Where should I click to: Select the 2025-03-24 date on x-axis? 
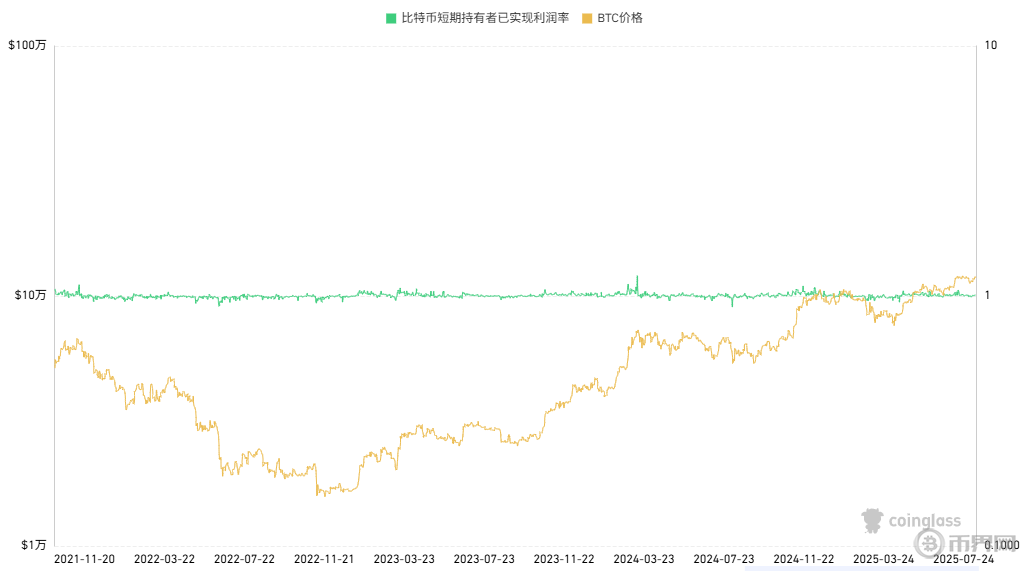click(884, 559)
